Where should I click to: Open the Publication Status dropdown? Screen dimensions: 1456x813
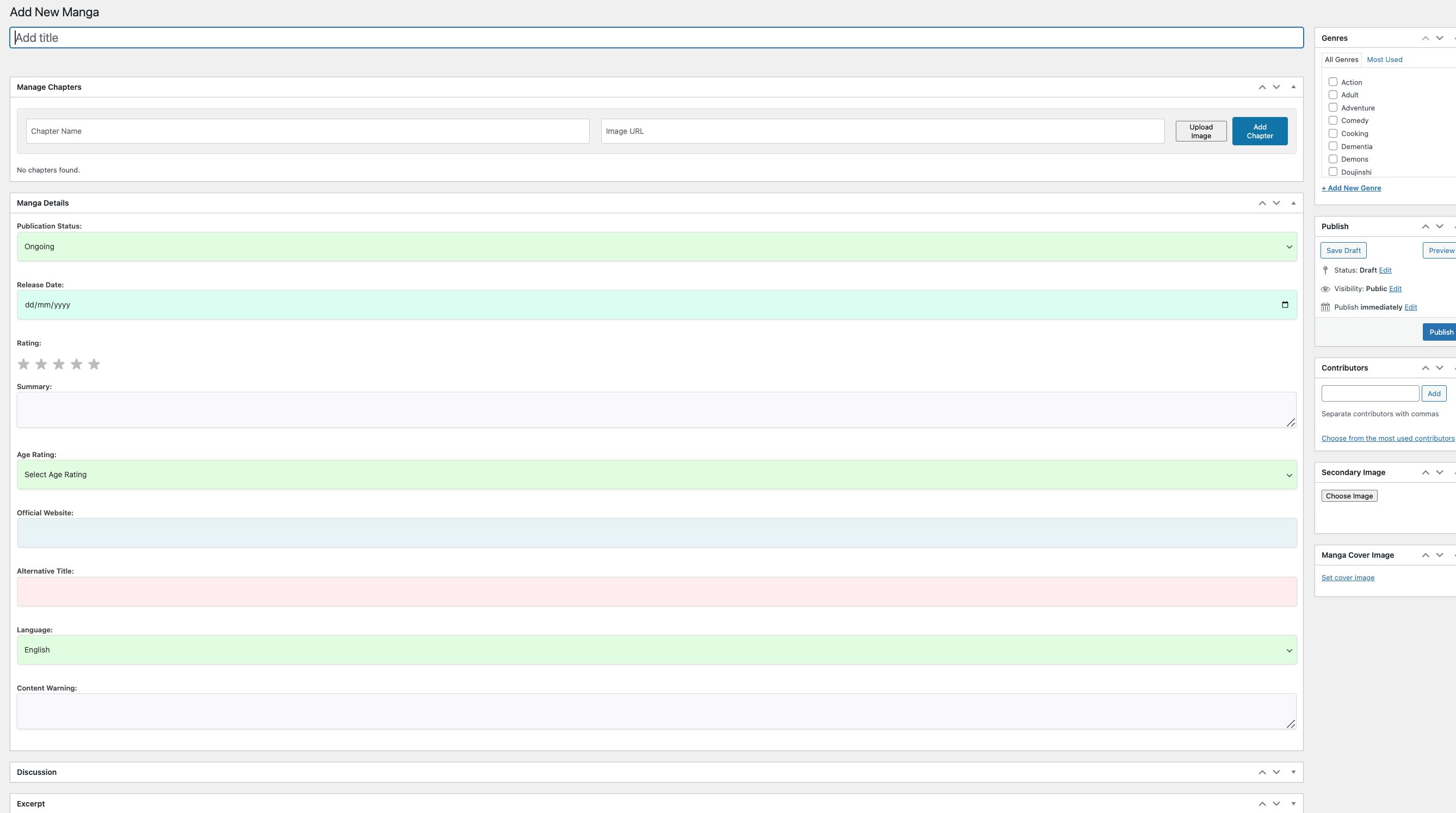click(657, 247)
